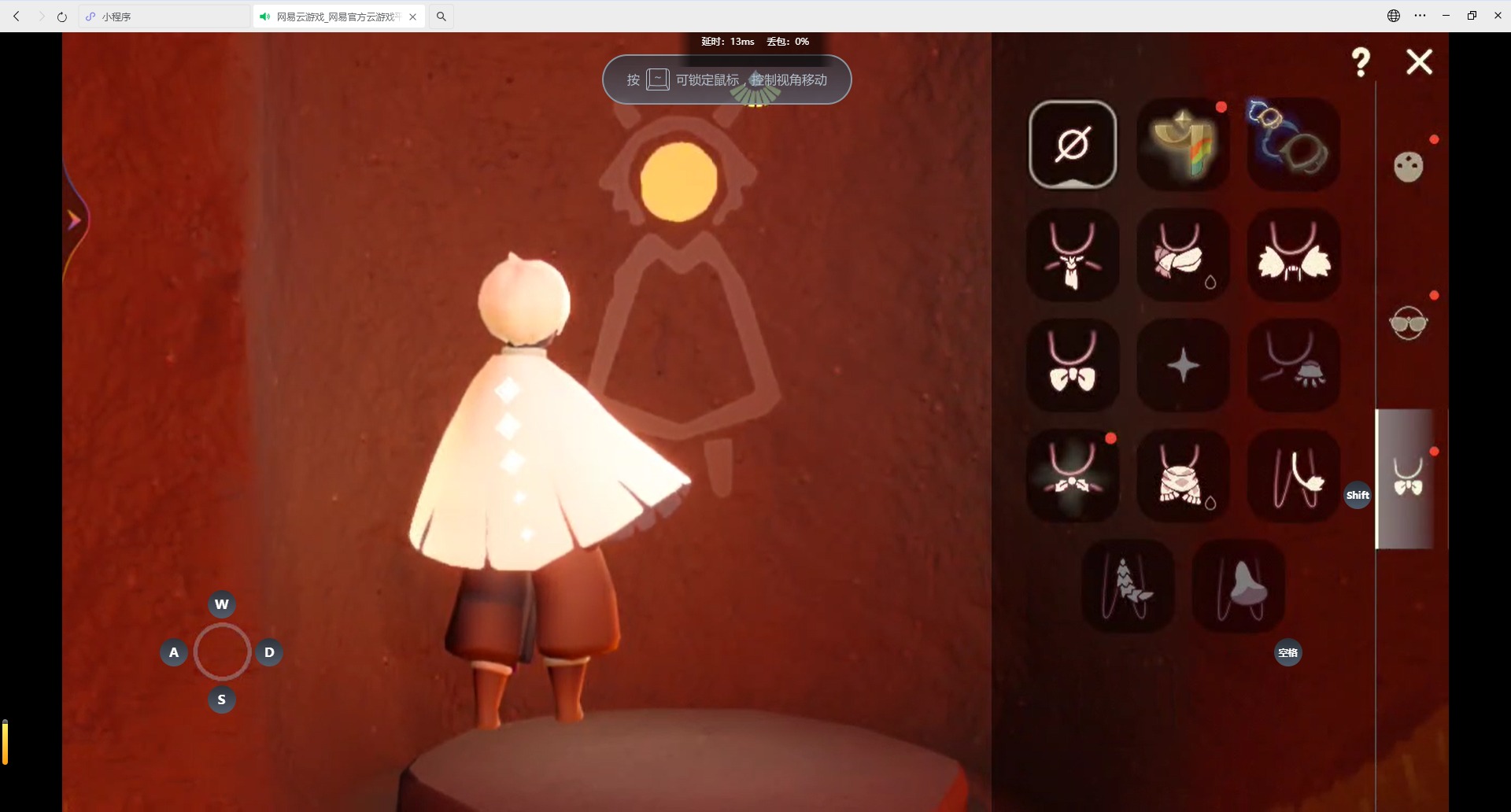Open the browser search magnifier
This screenshot has height=812, width=1511.
point(441,17)
